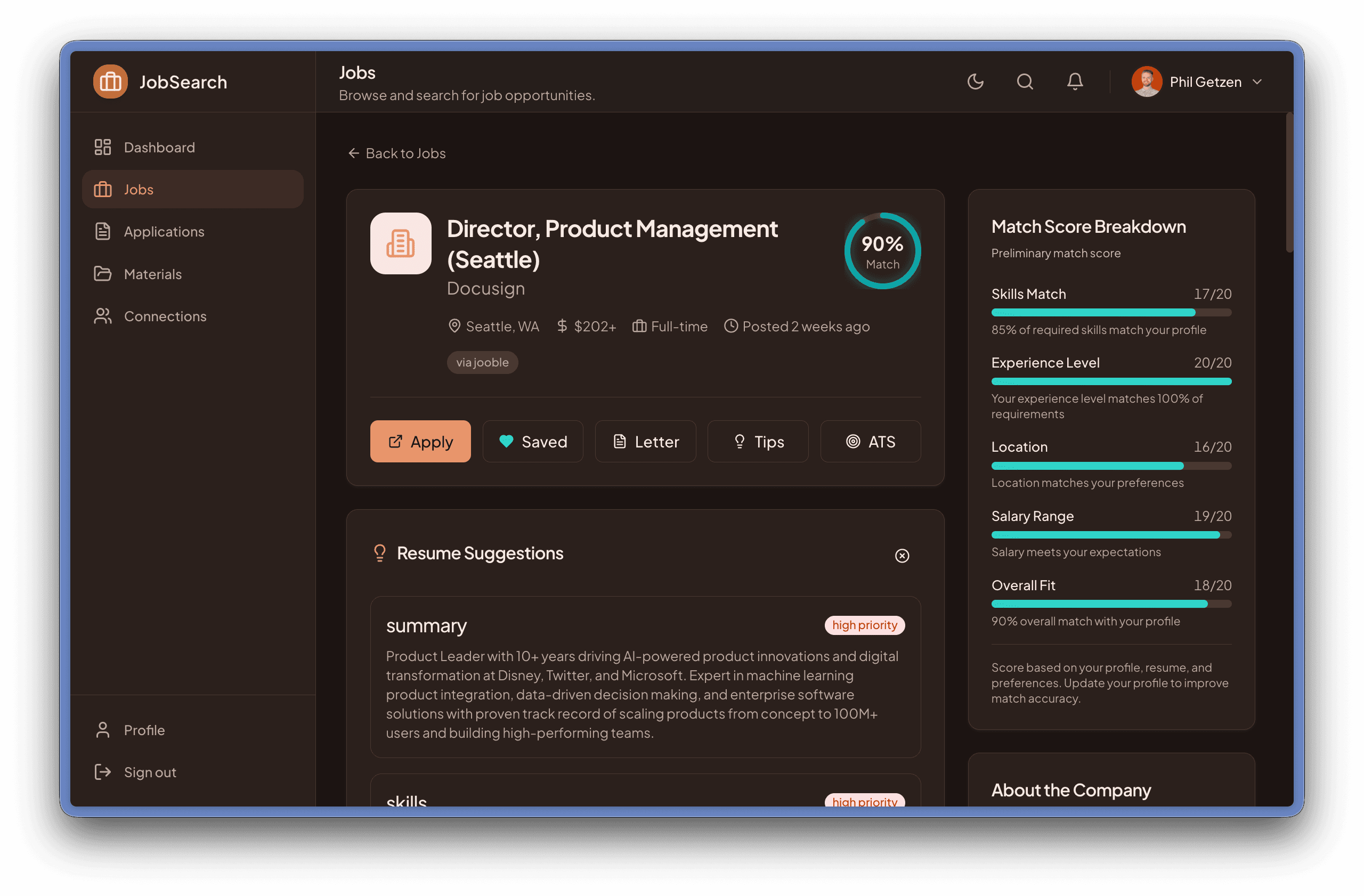Click the Skills Match progress bar
Screen dimensions: 1364x896
(1111, 313)
